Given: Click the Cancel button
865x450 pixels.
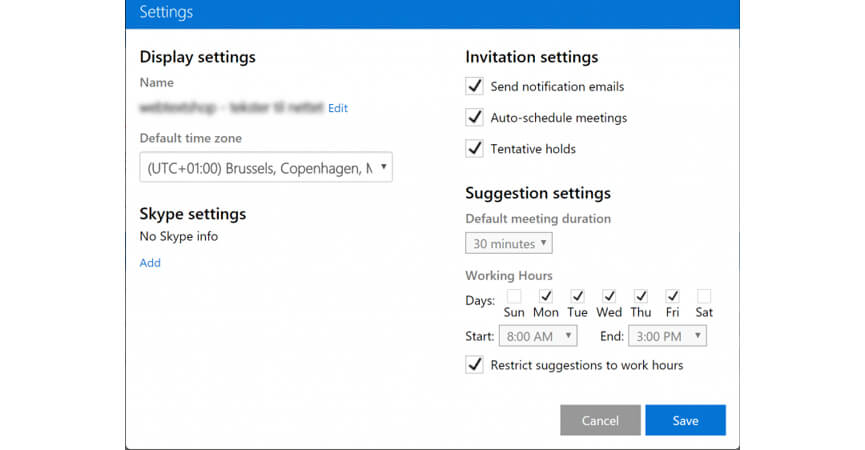Looking at the screenshot, I should pos(600,421).
